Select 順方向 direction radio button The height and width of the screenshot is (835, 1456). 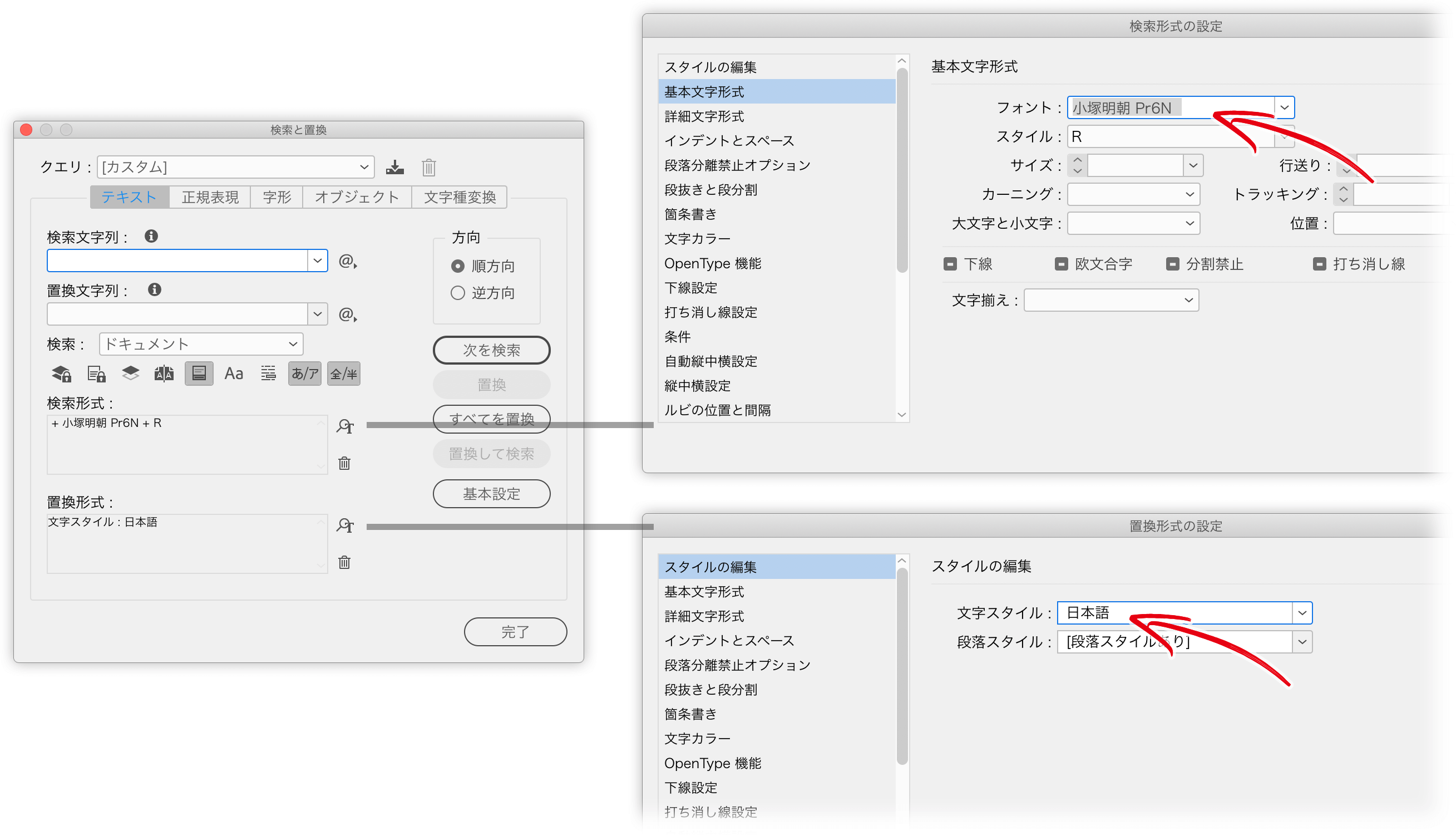(457, 266)
